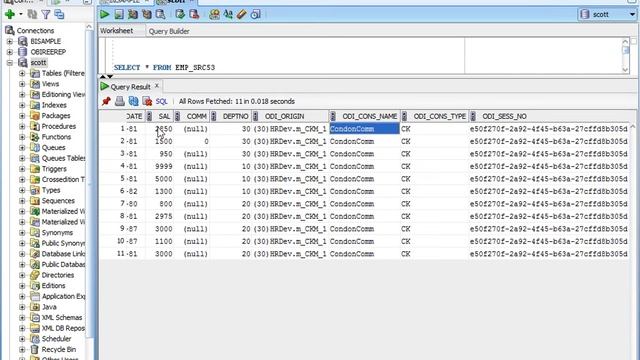Screen dimensions: 640x360
Task: Select the XML Schemas tree item
Action: (x=62, y=317)
